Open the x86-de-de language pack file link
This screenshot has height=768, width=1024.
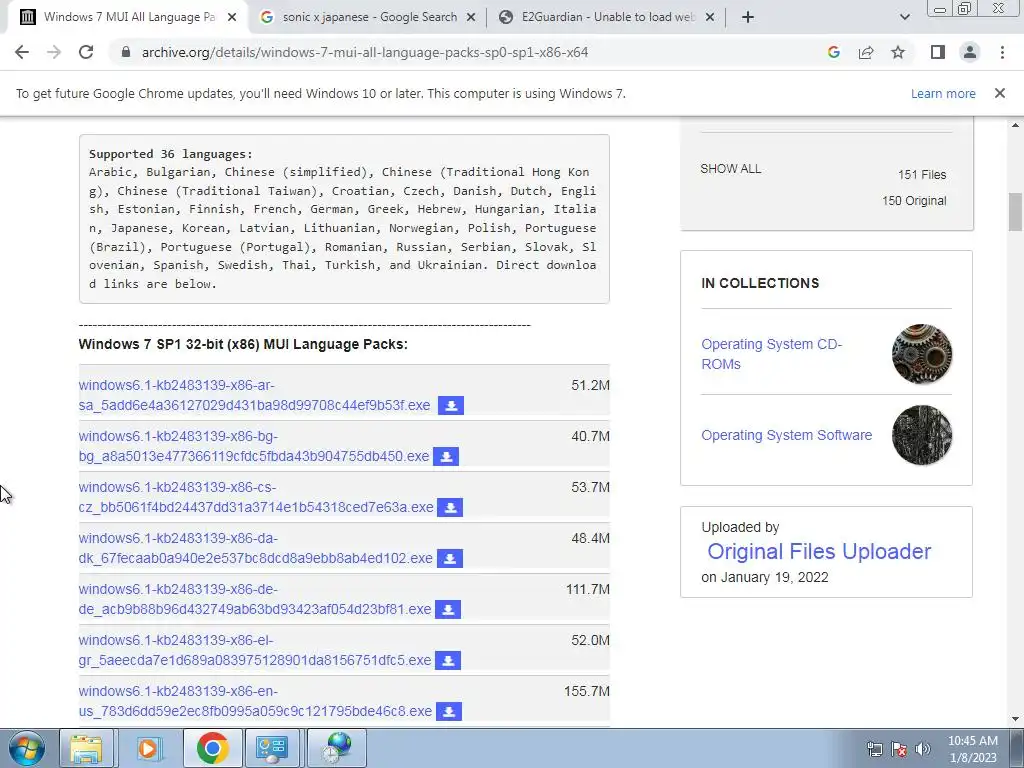tap(255, 599)
